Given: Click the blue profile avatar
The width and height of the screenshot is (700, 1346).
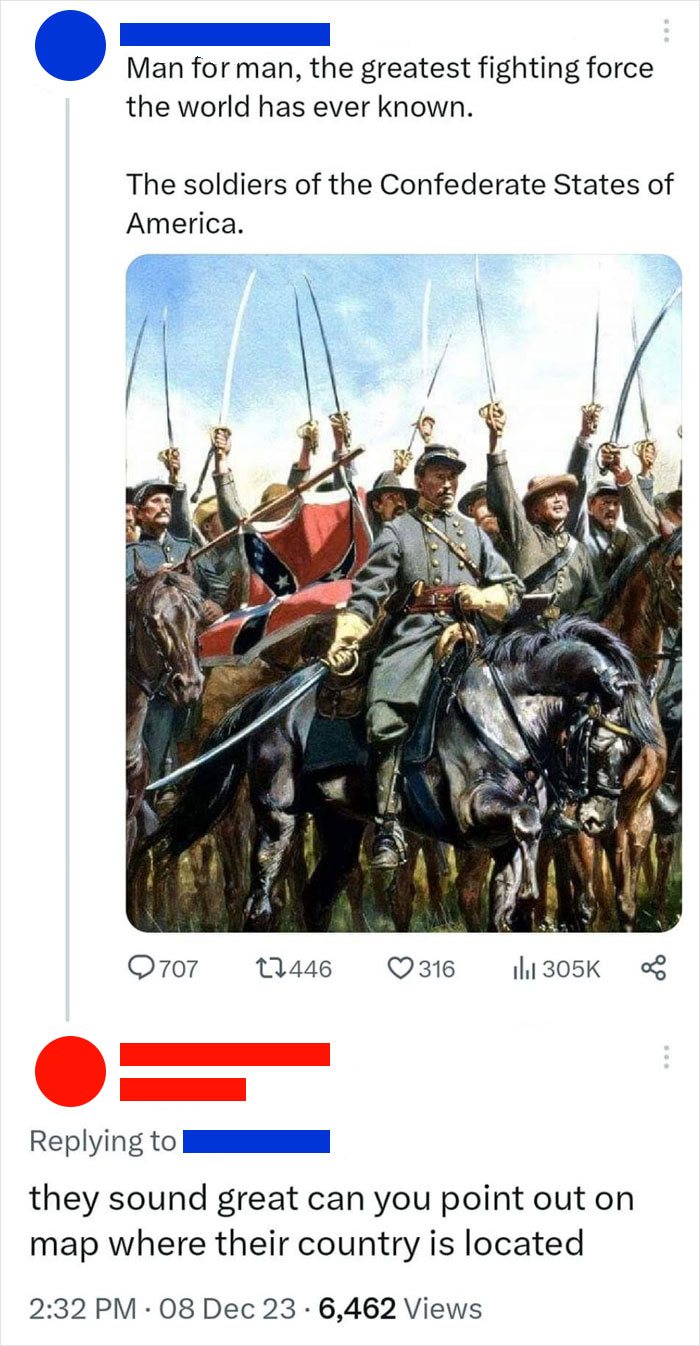Looking at the screenshot, I should click(x=70, y=45).
